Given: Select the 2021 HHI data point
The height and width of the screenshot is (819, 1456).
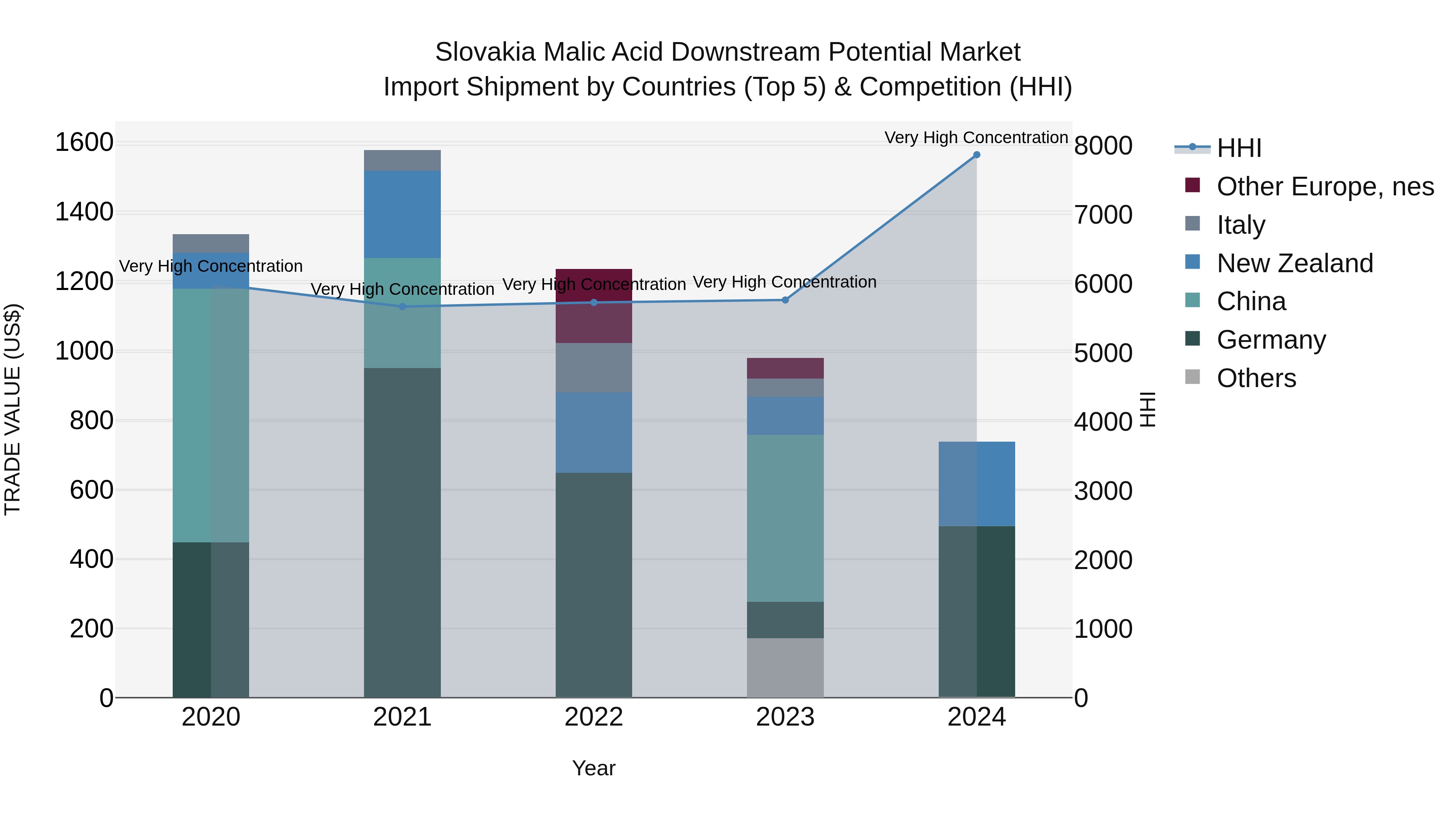Looking at the screenshot, I should coord(402,307).
